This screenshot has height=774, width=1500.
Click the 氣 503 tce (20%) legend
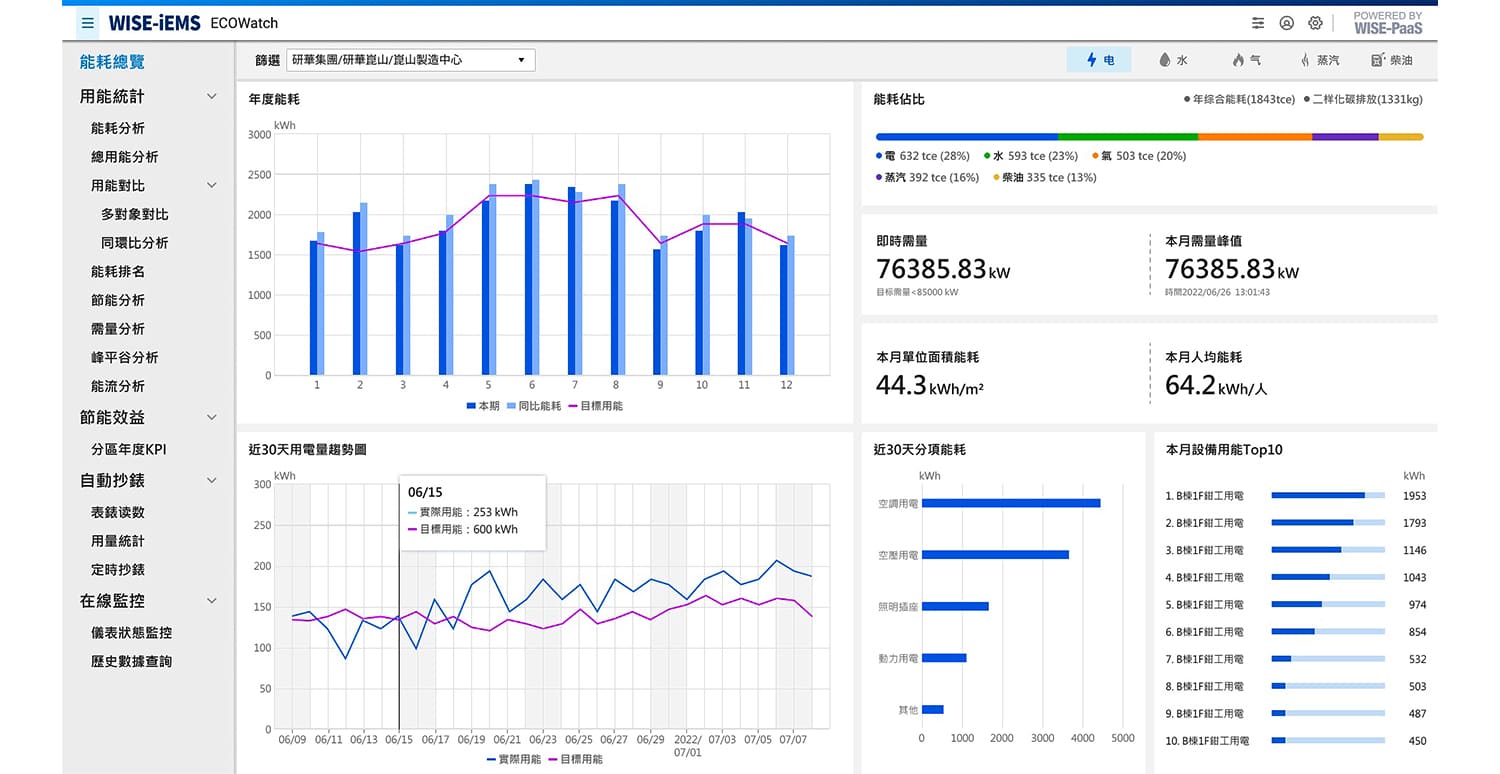coord(1139,156)
